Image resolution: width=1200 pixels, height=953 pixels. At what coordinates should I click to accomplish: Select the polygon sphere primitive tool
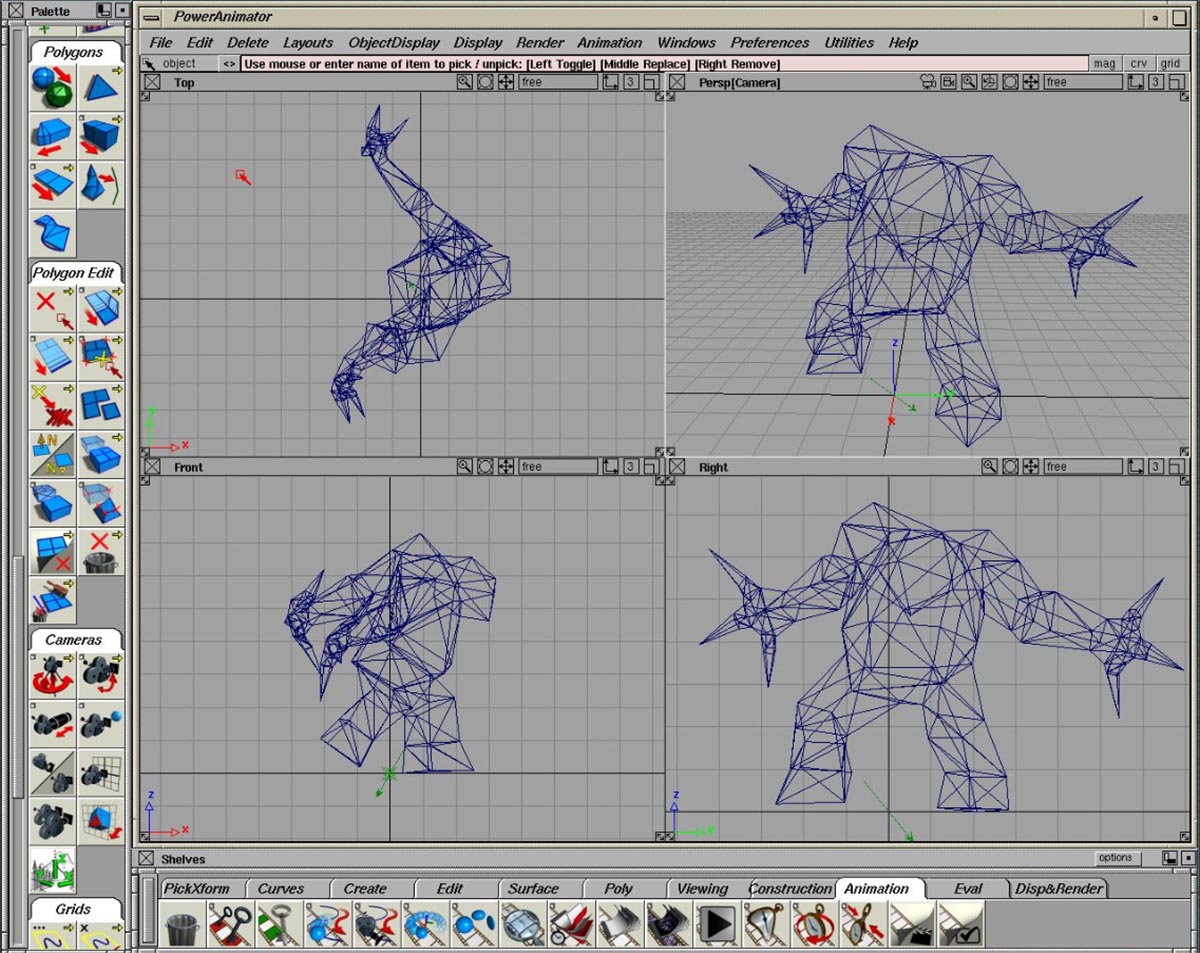[52, 88]
